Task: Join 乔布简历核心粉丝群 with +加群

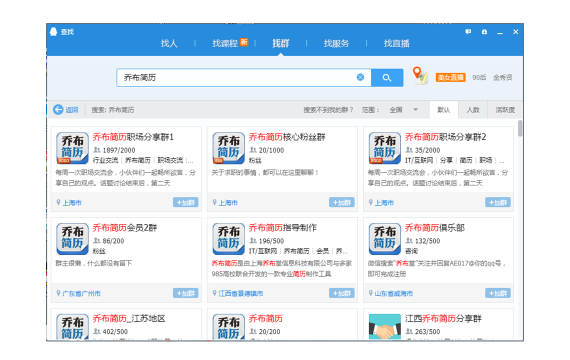Action: (342, 203)
